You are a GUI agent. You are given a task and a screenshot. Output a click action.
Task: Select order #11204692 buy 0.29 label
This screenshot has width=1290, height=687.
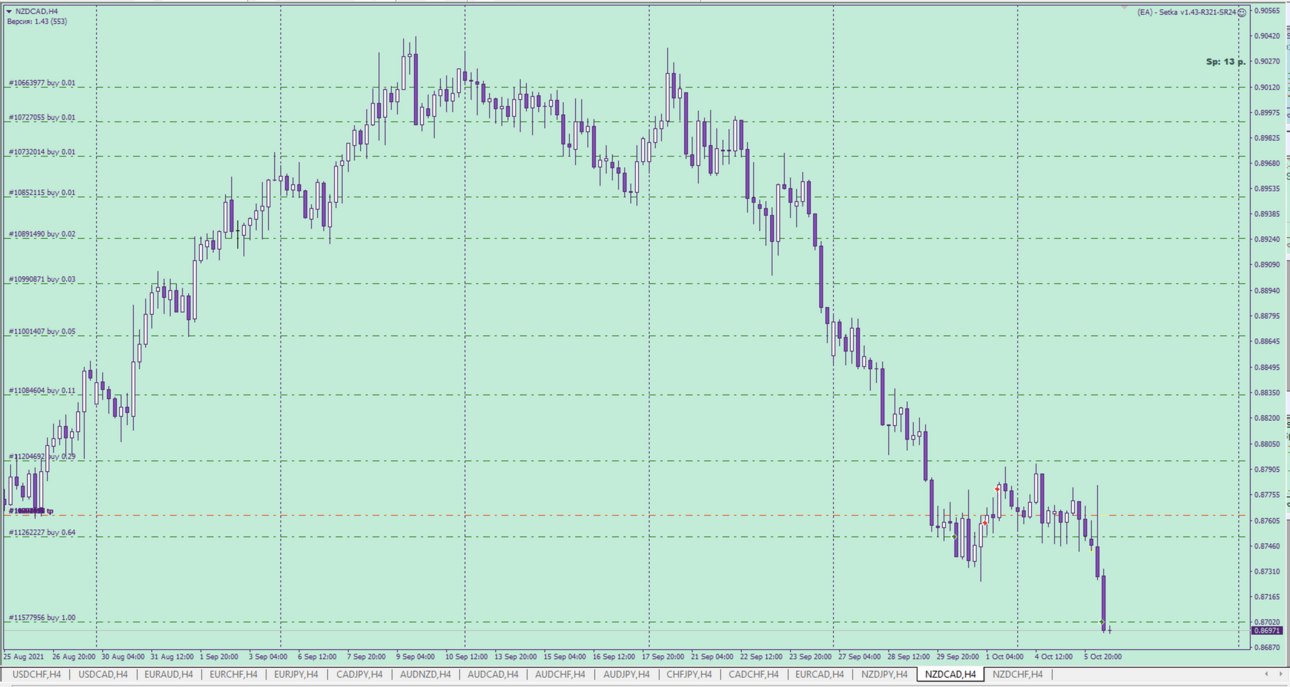pos(42,457)
